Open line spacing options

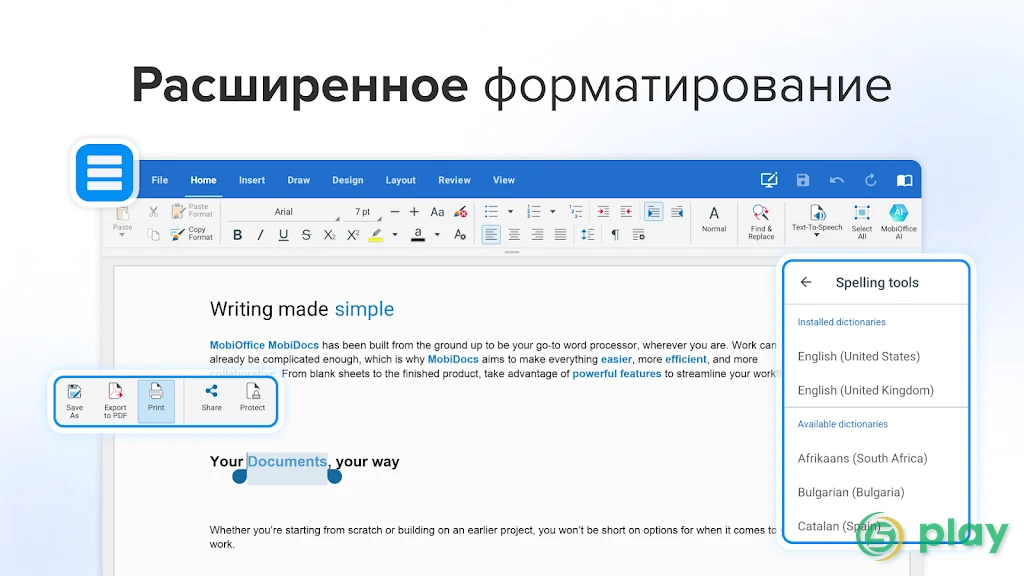(588, 235)
